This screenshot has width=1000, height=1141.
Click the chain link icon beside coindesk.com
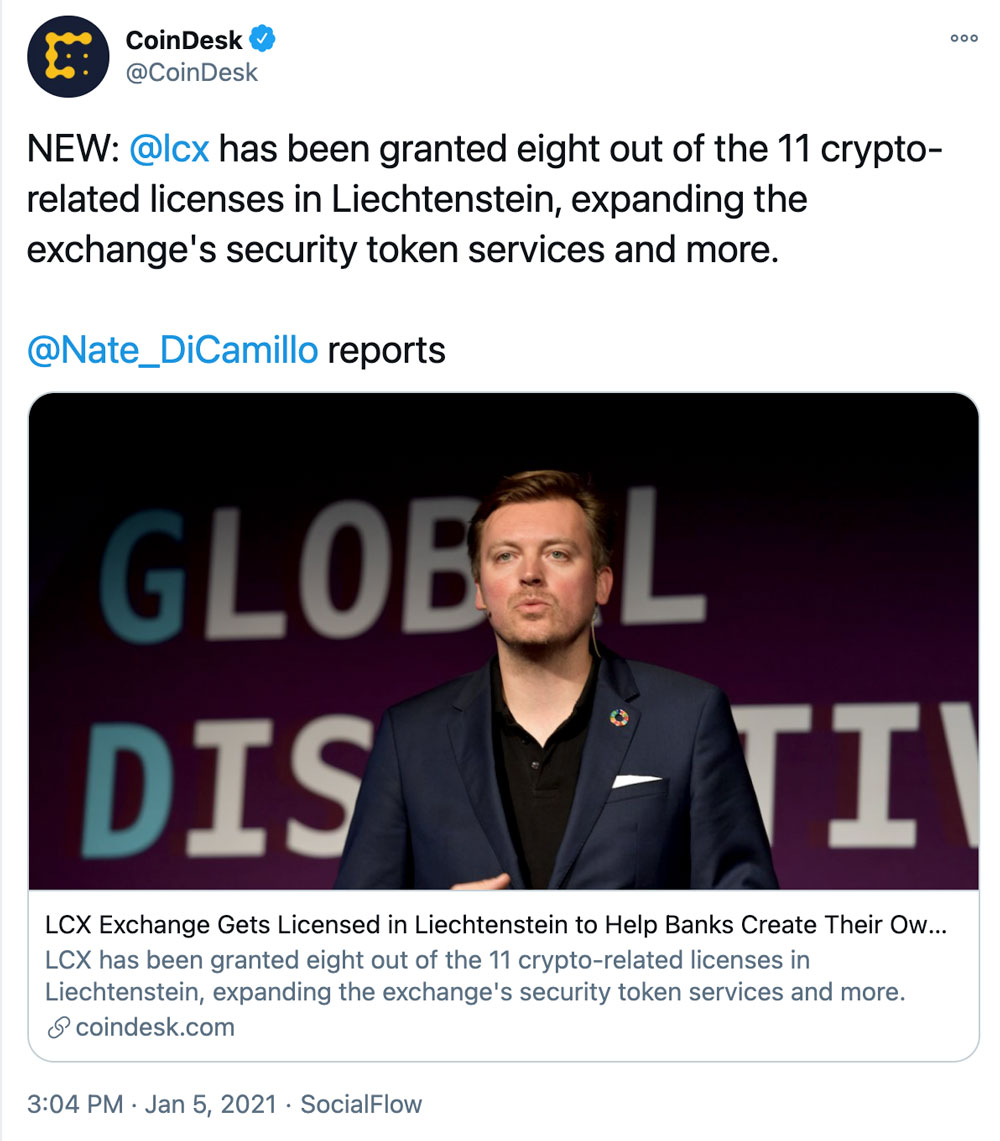click(x=59, y=1027)
